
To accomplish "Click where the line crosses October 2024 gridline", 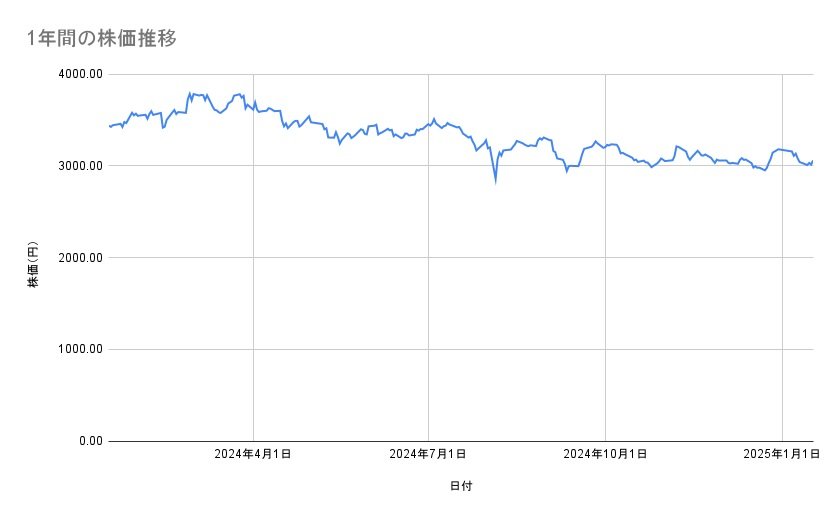I will click(x=606, y=146).
